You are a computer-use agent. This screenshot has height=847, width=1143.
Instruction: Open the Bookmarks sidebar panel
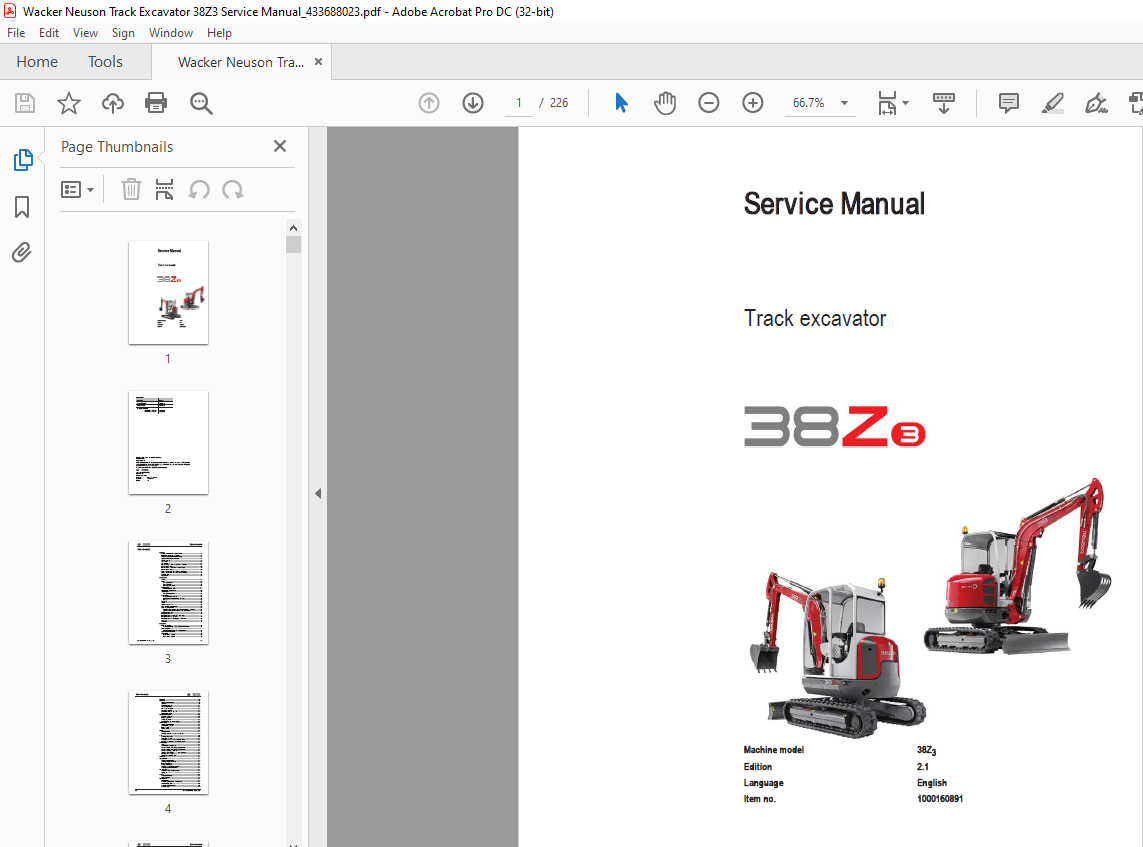click(x=22, y=207)
